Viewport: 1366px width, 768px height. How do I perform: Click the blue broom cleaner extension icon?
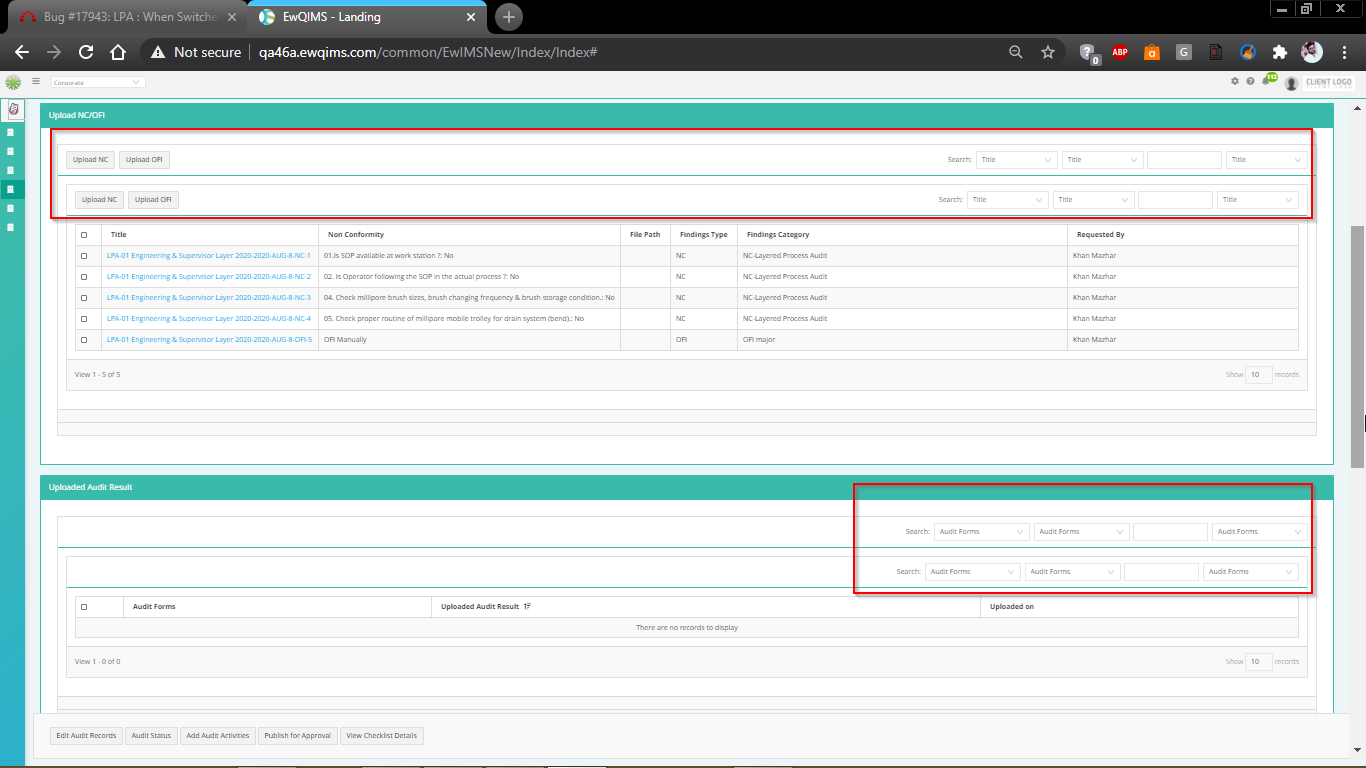pos(1248,52)
